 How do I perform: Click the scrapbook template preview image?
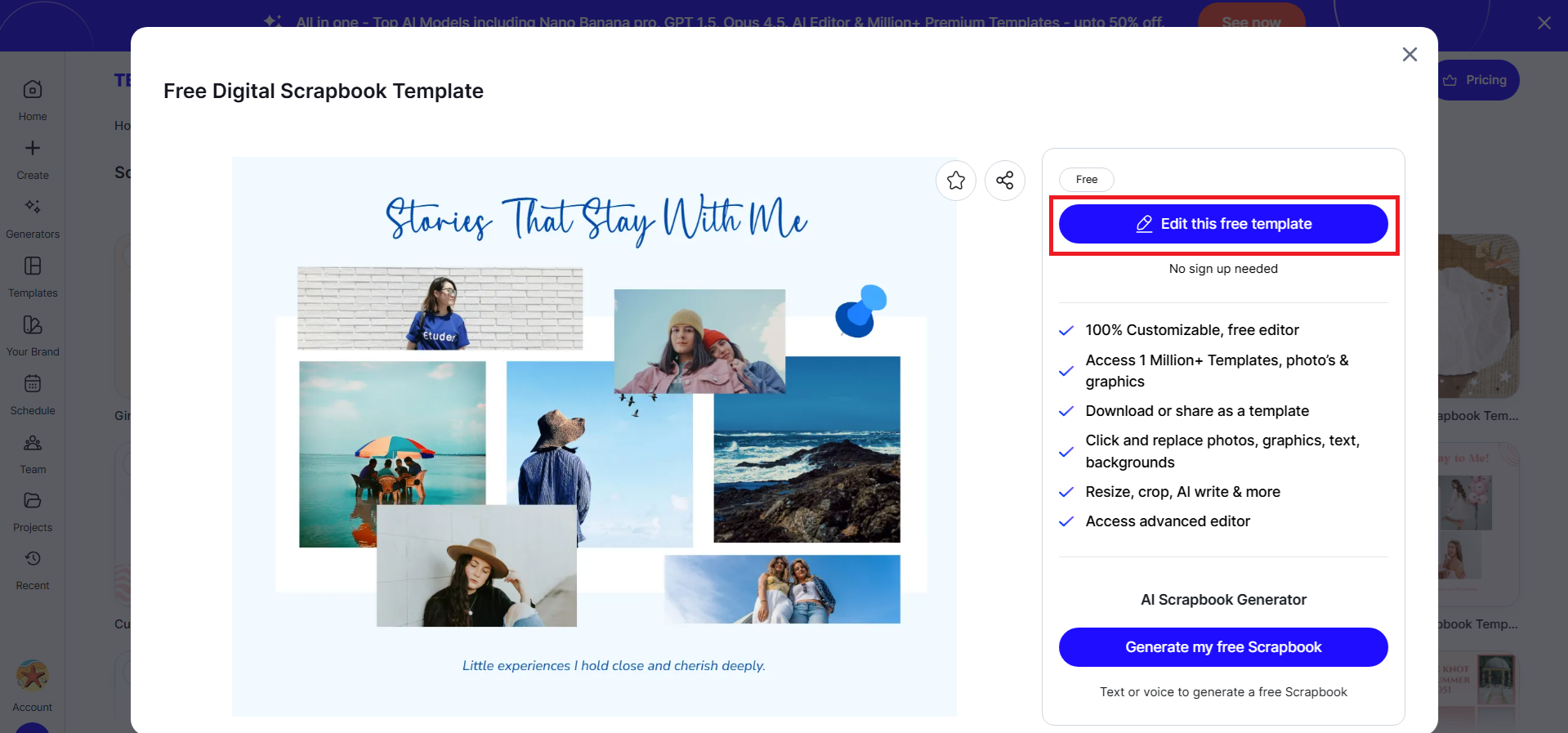pos(594,436)
